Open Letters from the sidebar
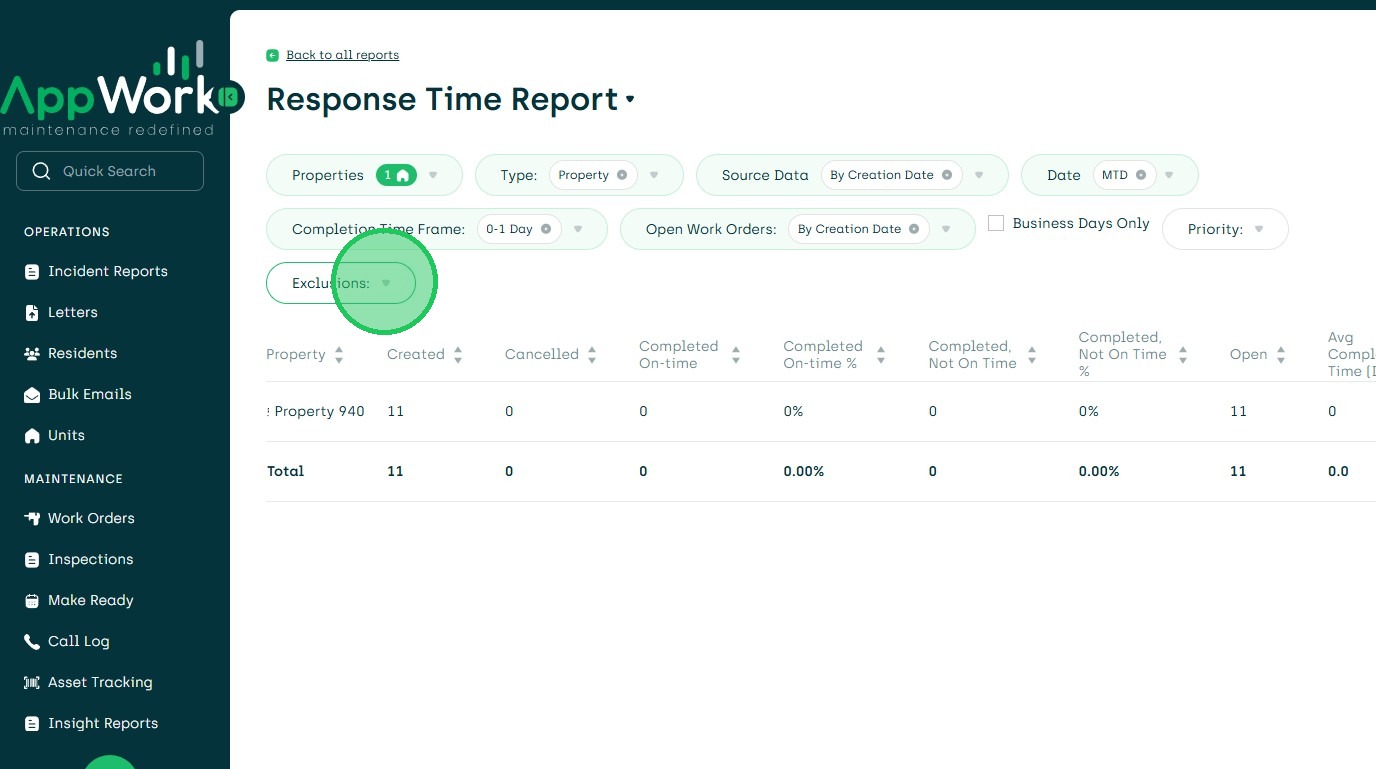Viewport: 1376px width, 769px height. (x=73, y=313)
